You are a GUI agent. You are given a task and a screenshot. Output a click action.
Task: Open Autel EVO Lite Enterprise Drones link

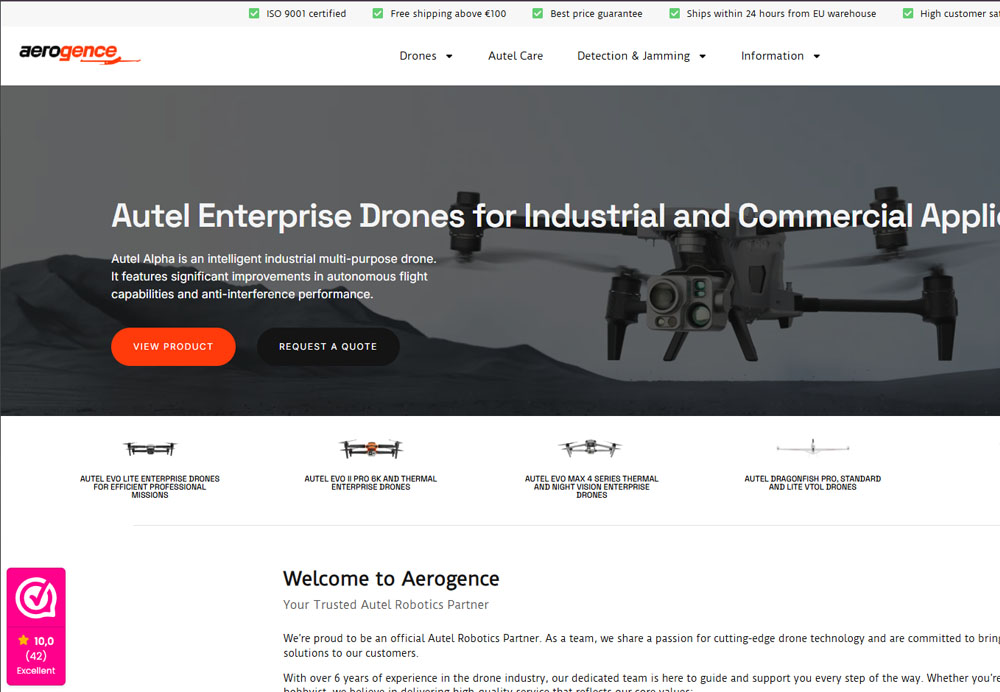[x=150, y=487]
